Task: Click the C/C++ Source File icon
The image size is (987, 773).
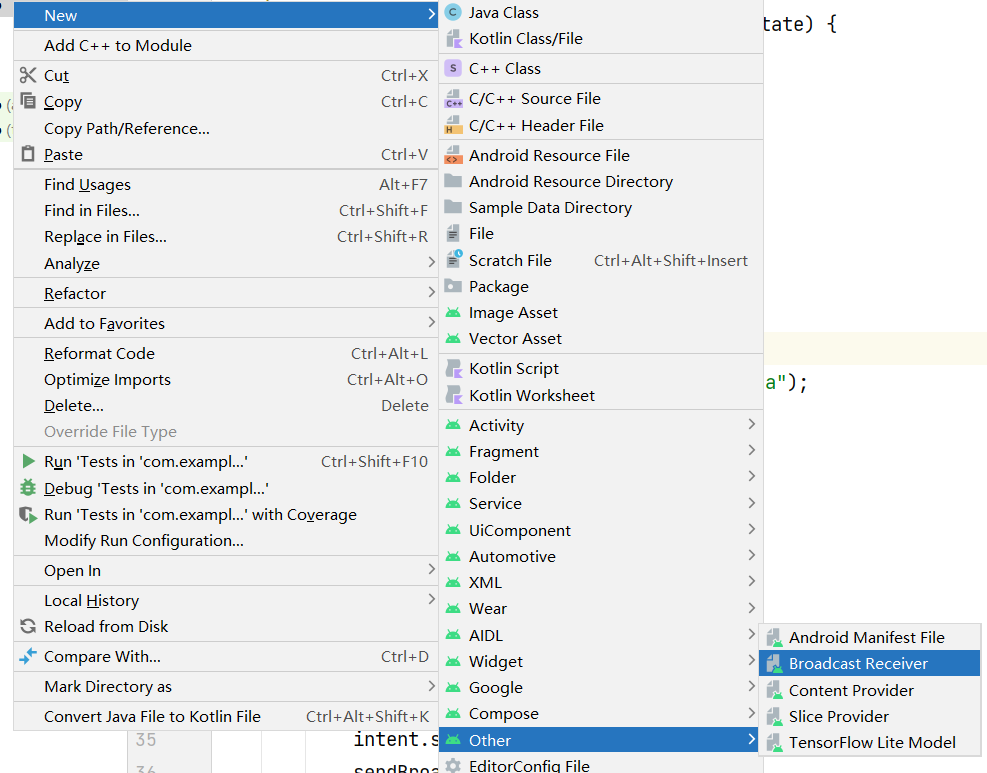Action: coord(453,99)
